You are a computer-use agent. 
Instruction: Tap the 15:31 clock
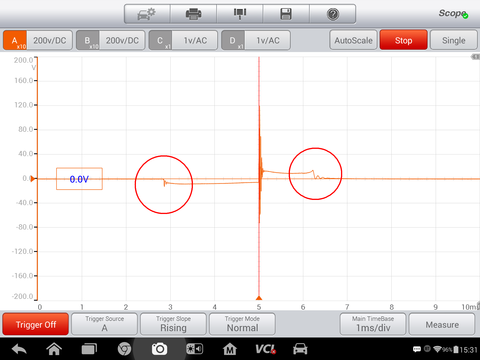pos(468,350)
